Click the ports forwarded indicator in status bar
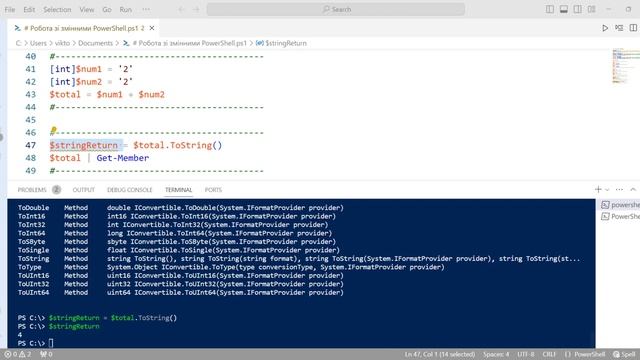Image resolution: width=640 pixels, height=360 pixels. (46, 354)
